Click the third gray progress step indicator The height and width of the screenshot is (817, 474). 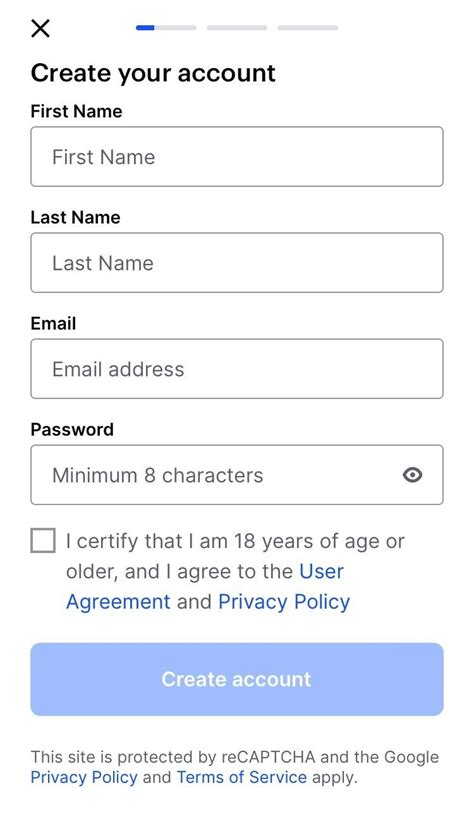tap(308, 28)
